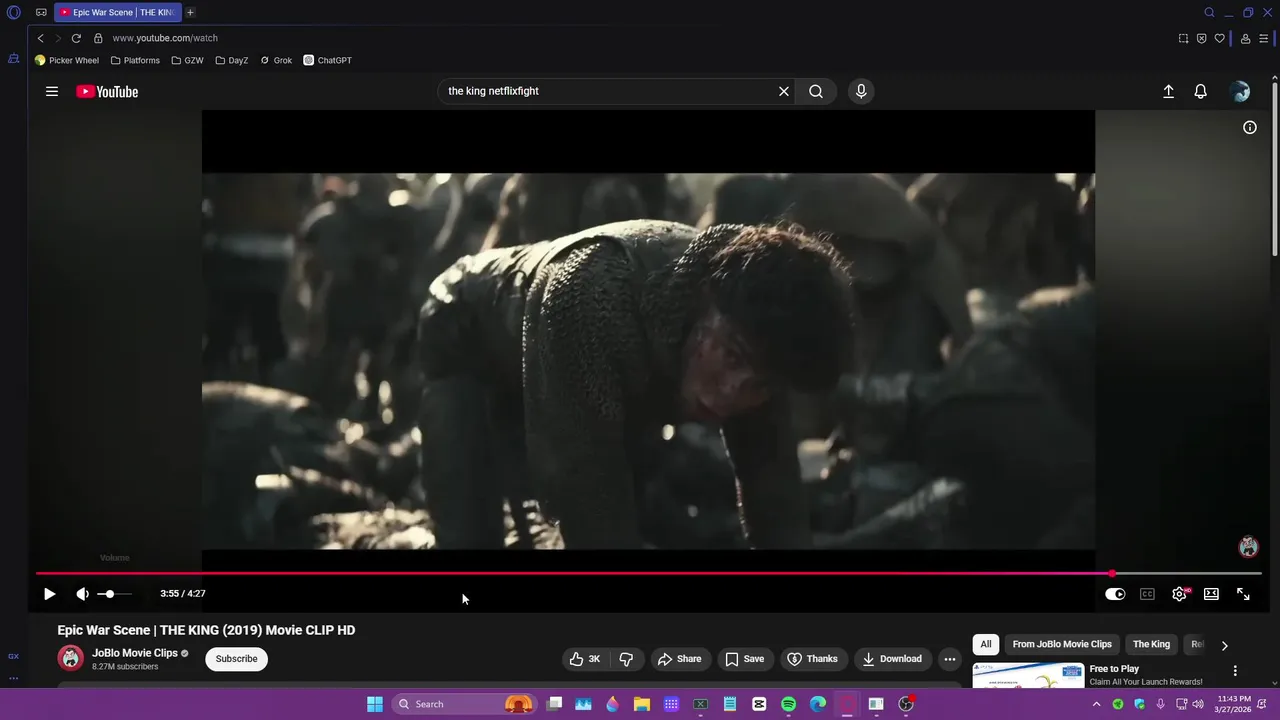Click the channel watermark on the video
This screenshot has width=1280, height=720.
pyautogui.click(x=1248, y=547)
